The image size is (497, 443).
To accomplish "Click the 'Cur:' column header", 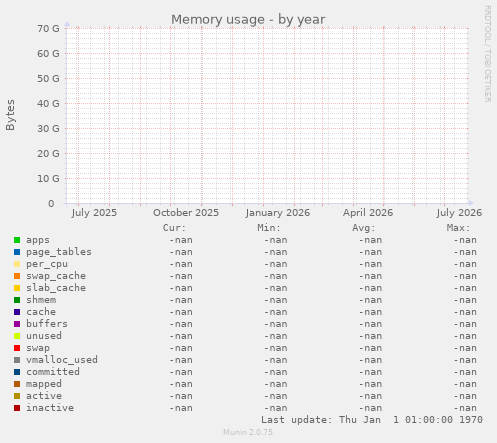I will (x=174, y=228).
